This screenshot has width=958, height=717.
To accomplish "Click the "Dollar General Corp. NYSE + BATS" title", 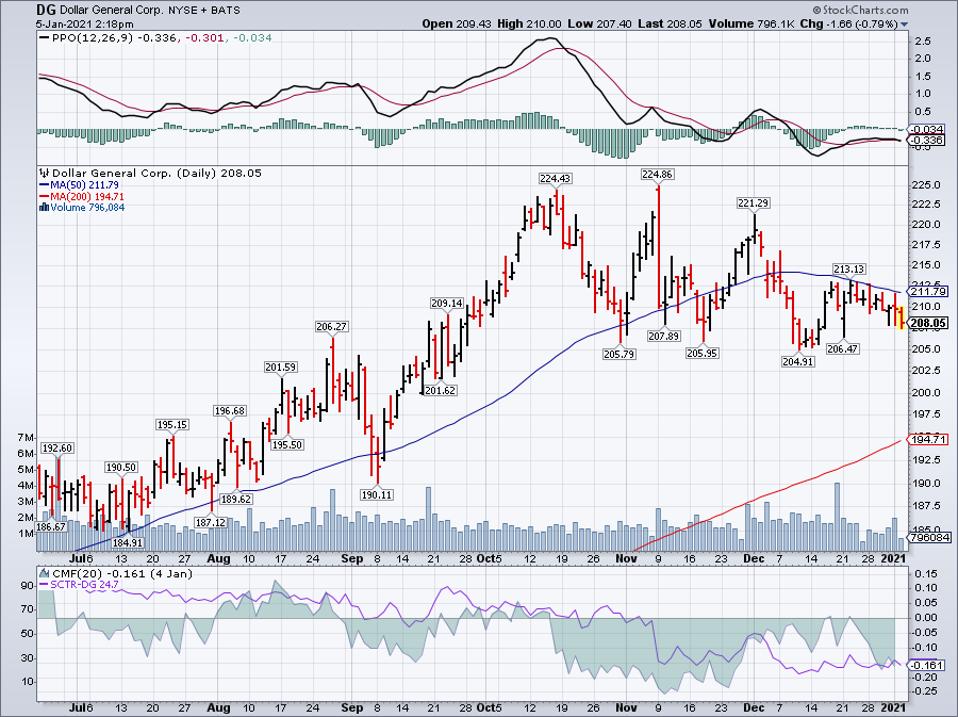I will click(x=150, y=10).
